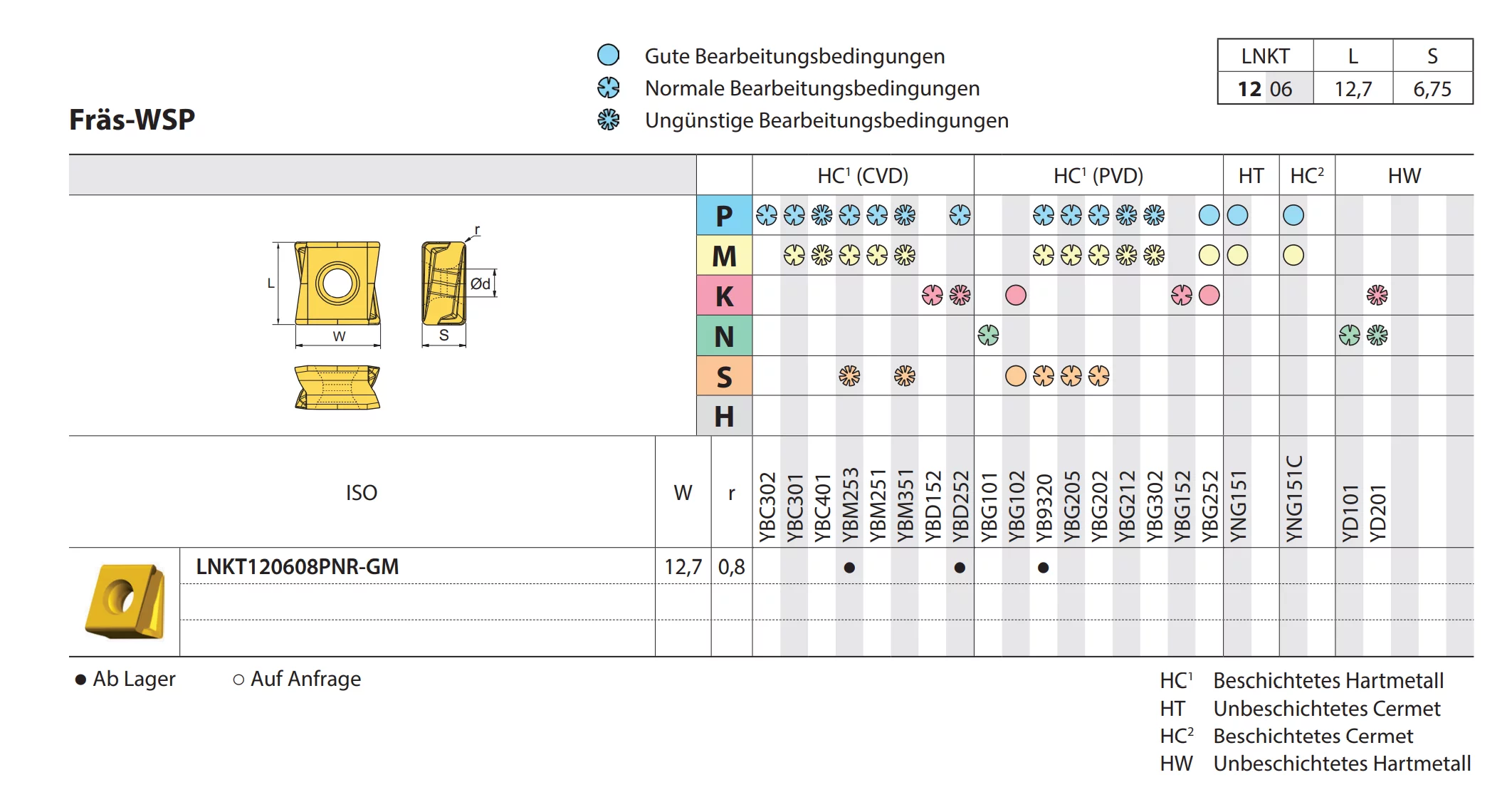Click the LNKT120608PNR-GM insert product photo
Viewport: 1512px width, 812px height.
coord(125,601)
